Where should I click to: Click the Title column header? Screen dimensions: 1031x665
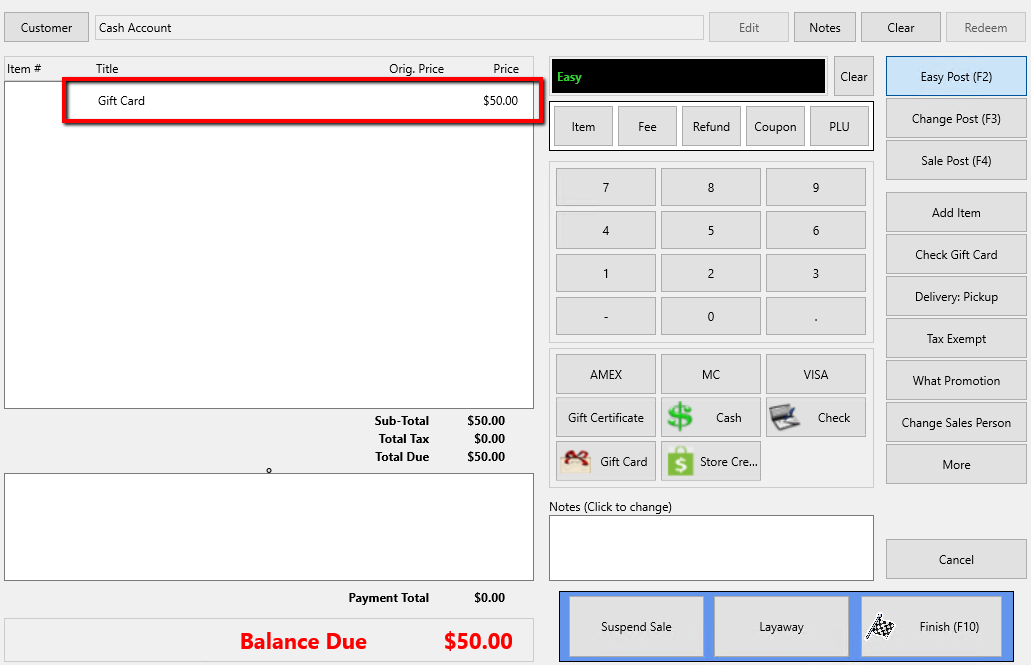tap(107, 68)
